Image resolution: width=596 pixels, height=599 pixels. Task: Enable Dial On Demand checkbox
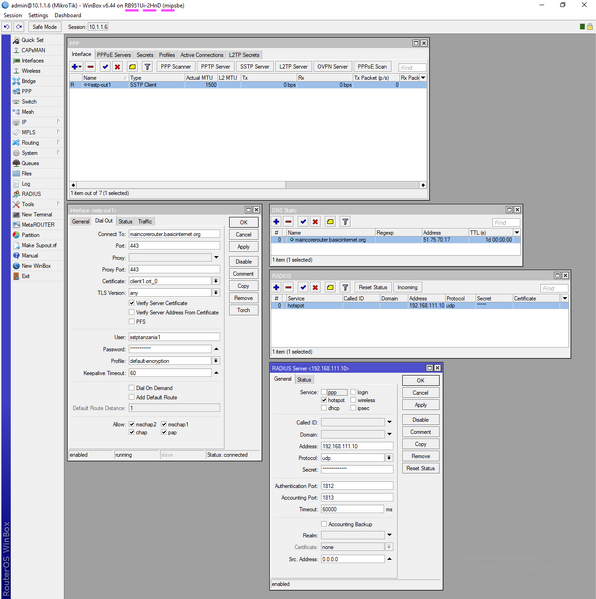(x=132, y=388)
